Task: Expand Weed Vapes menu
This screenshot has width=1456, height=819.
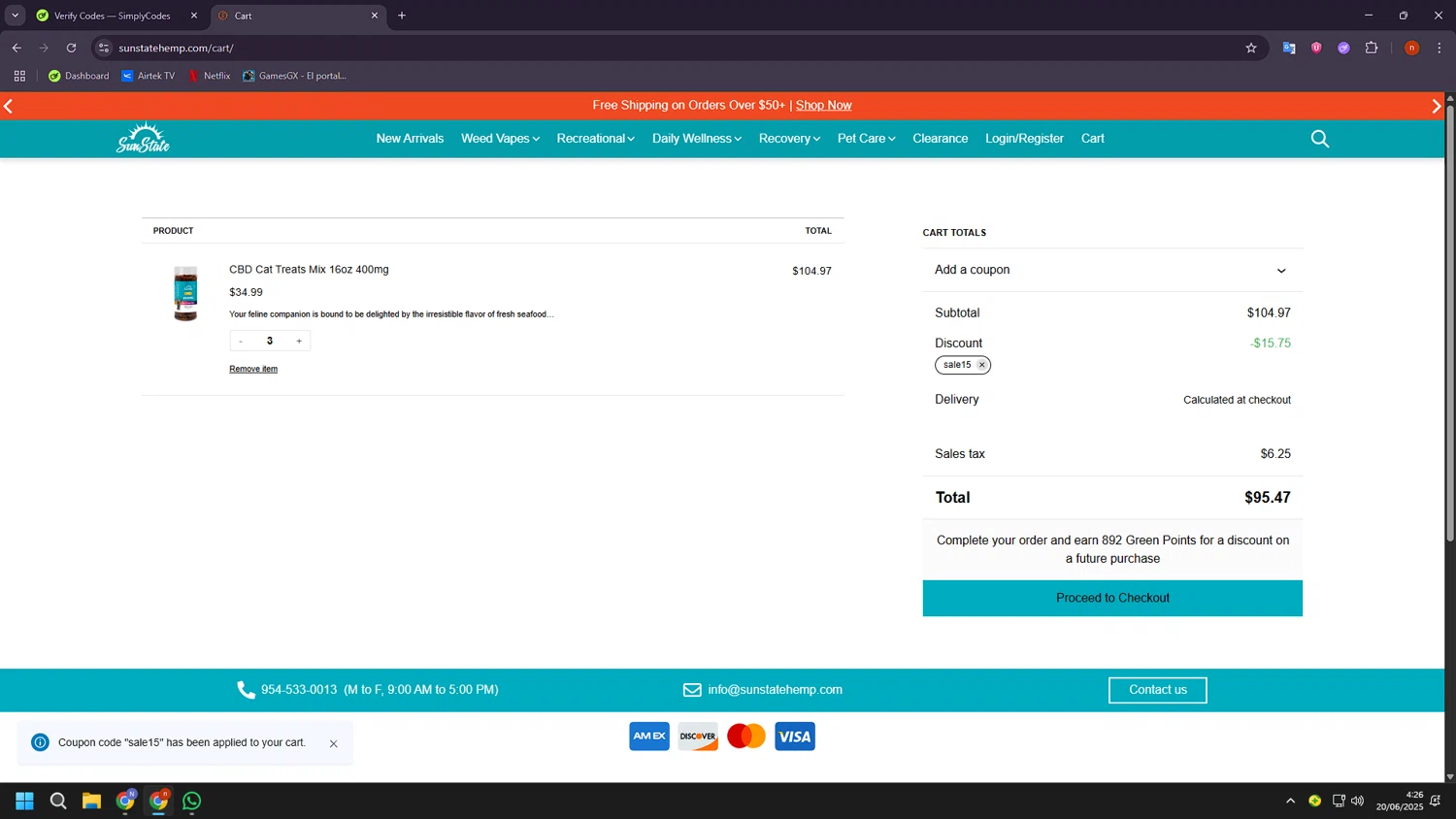Action: (x=500, y=139)
